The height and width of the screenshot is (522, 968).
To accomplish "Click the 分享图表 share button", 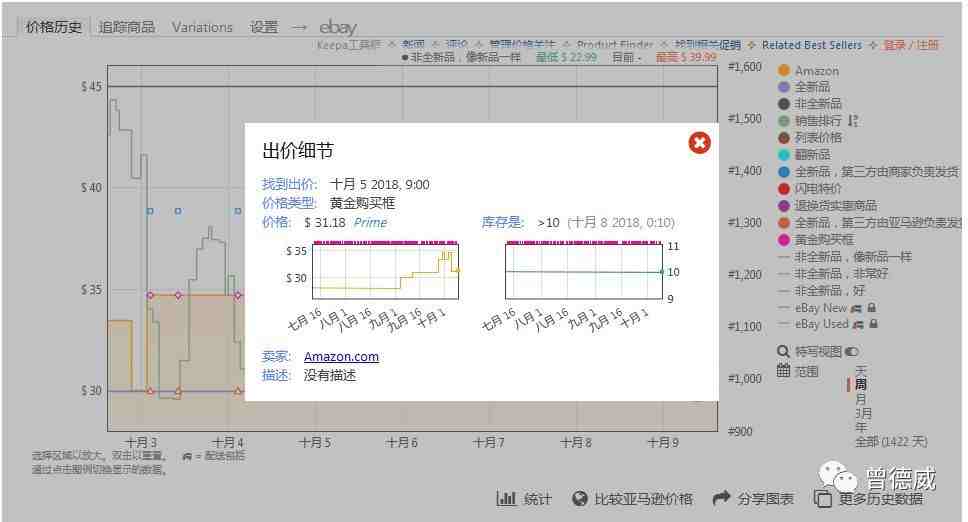I will click(753, 499).
